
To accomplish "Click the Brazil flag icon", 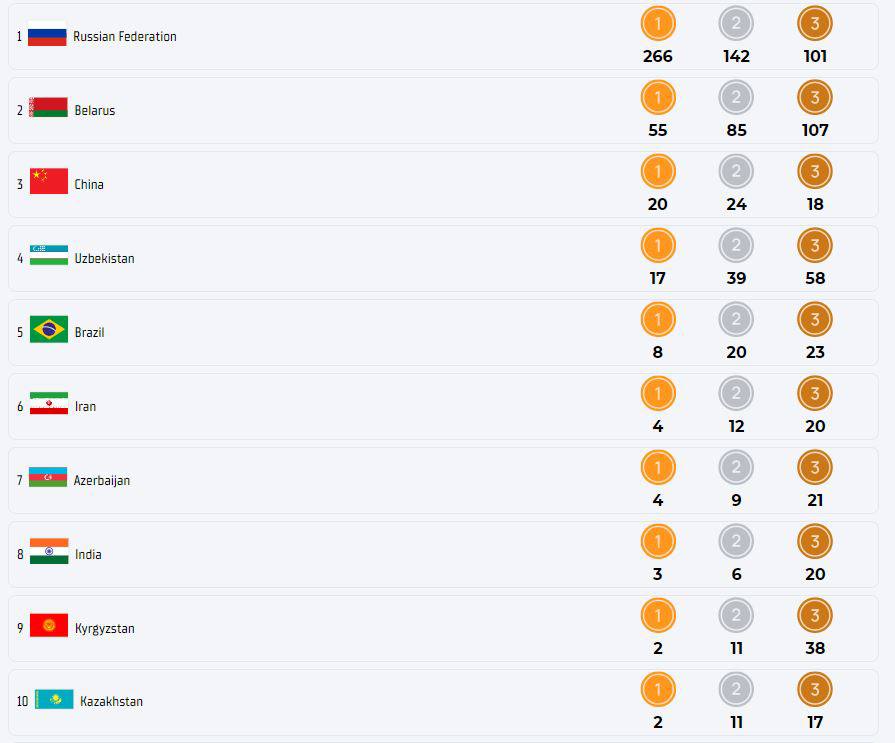I will tap(49, 330).
